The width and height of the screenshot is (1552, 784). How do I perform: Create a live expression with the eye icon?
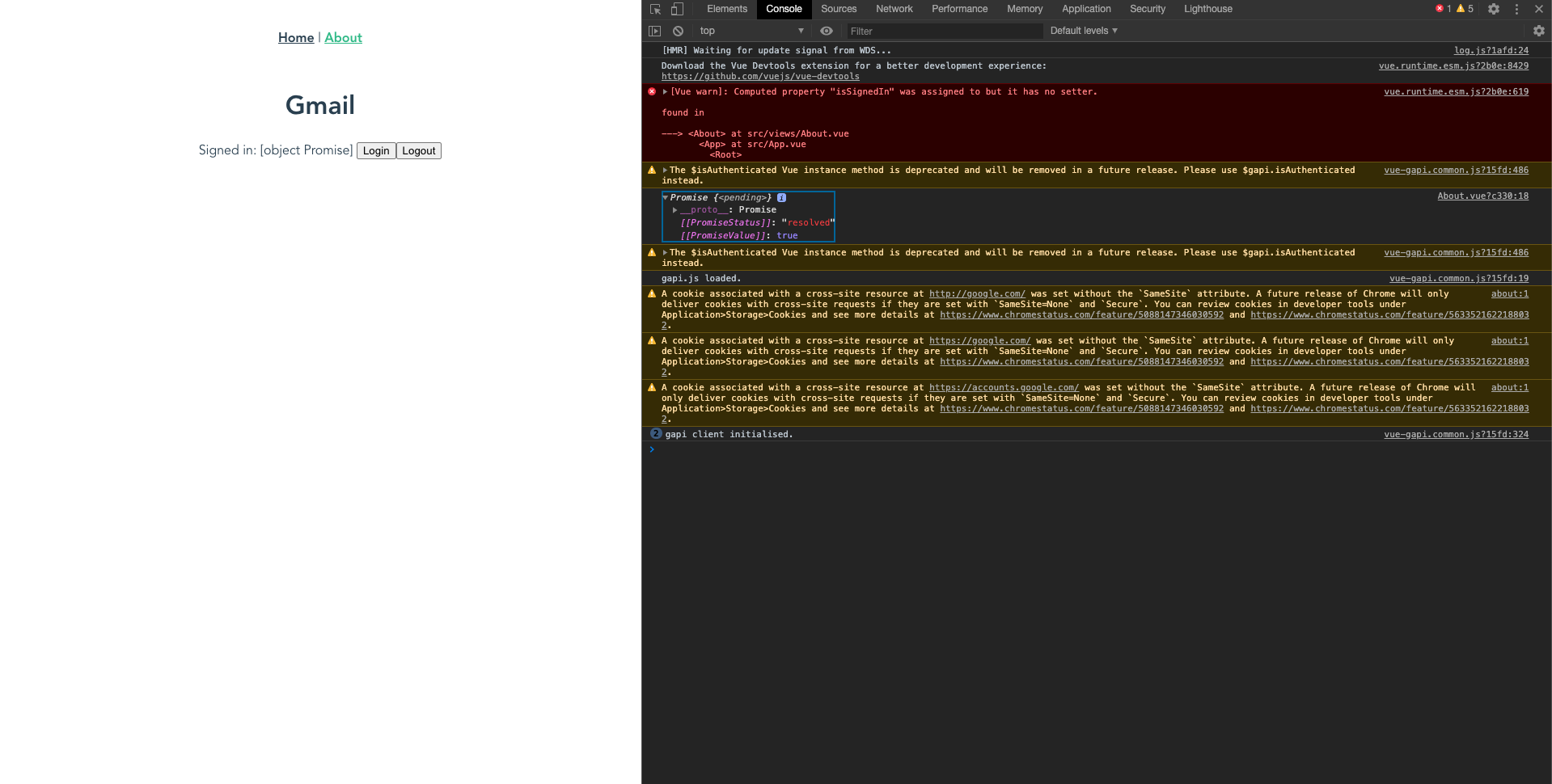(x=826, y=31)
